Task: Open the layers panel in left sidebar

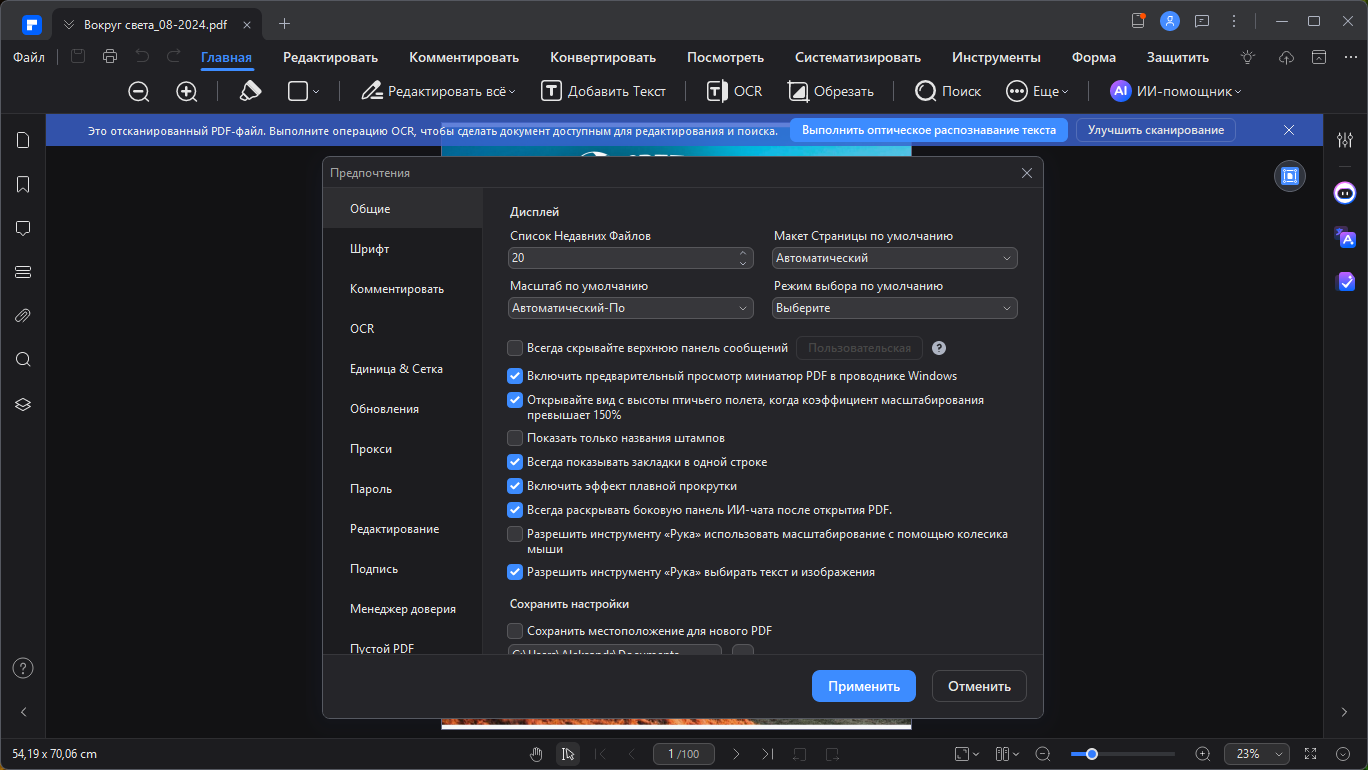Action: pos(23,404)
